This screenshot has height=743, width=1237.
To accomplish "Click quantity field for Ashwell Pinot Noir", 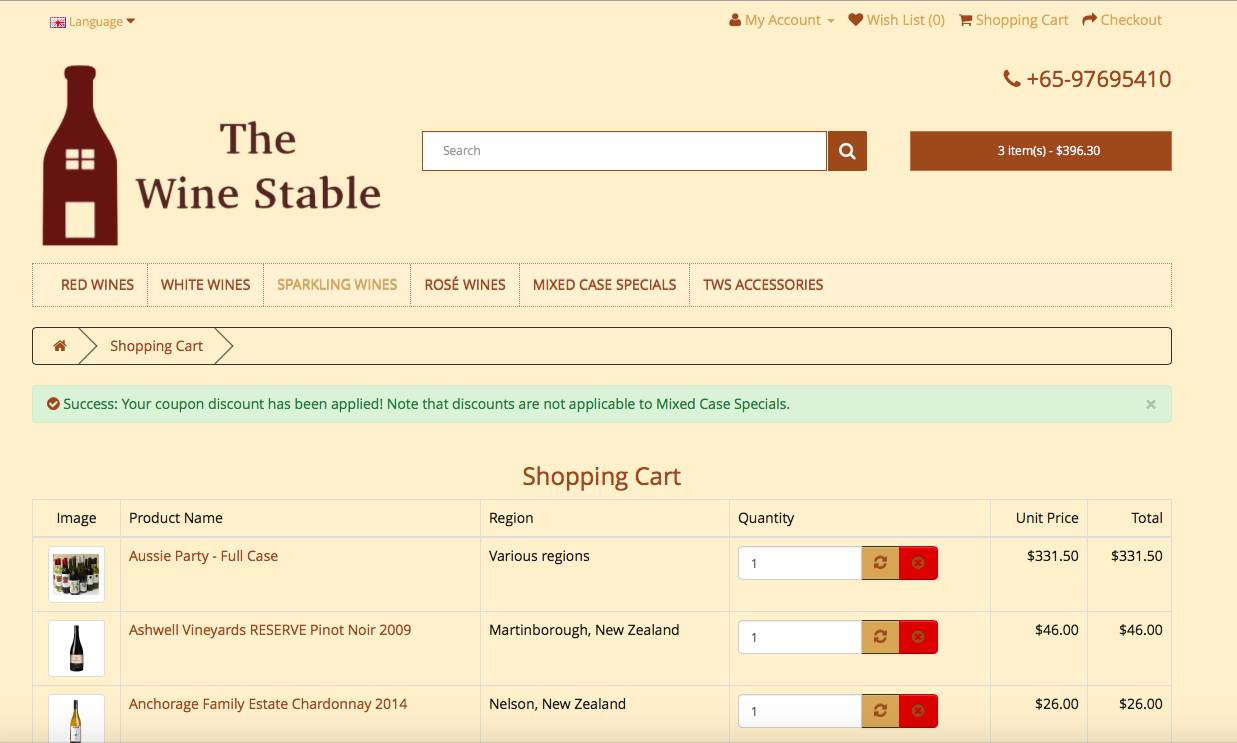I will coord(800,637).
